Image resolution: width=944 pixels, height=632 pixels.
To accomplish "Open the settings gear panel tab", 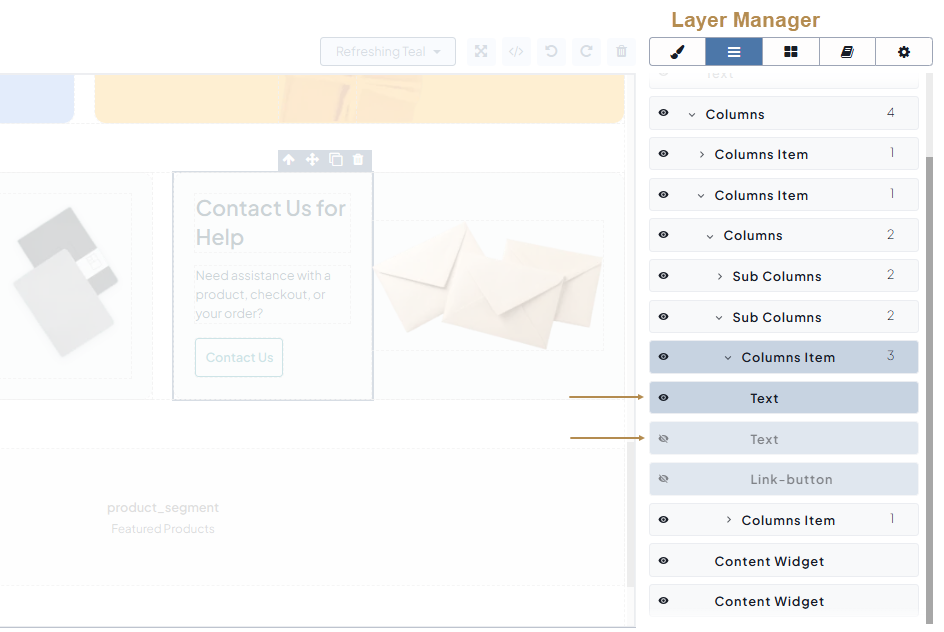I will pyautogui.click(x=904, y=52).
